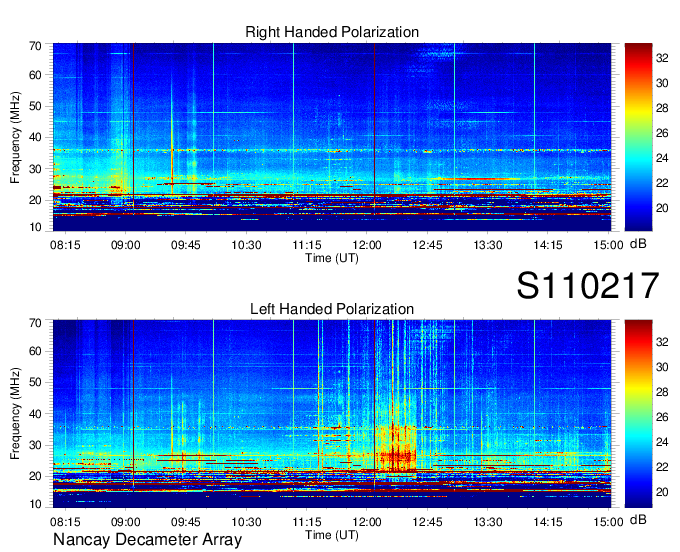
Task: Click the Right Handed Polarization title
Action: (x=332, y=32)
